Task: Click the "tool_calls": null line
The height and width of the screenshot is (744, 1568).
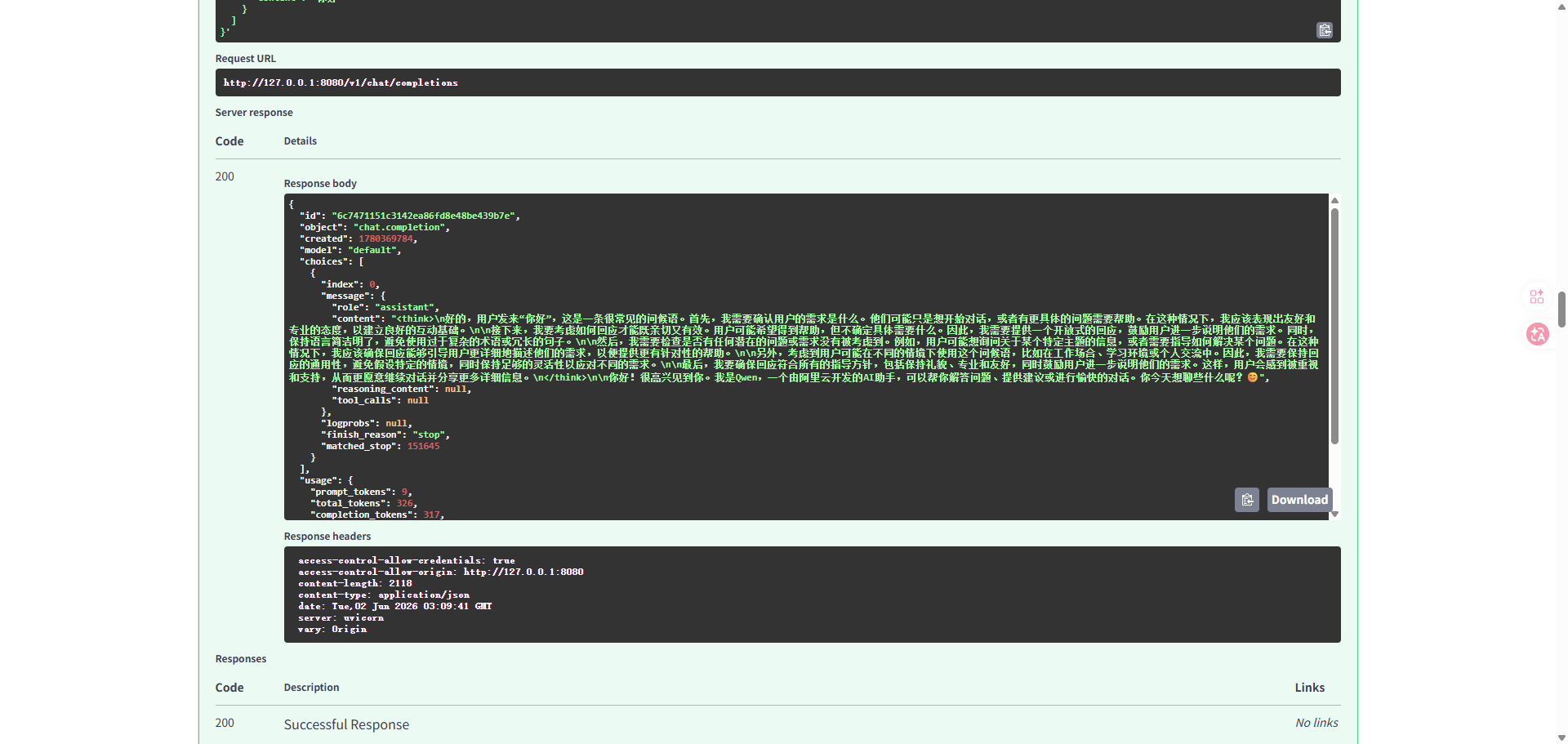Action: tap(380, 400)
